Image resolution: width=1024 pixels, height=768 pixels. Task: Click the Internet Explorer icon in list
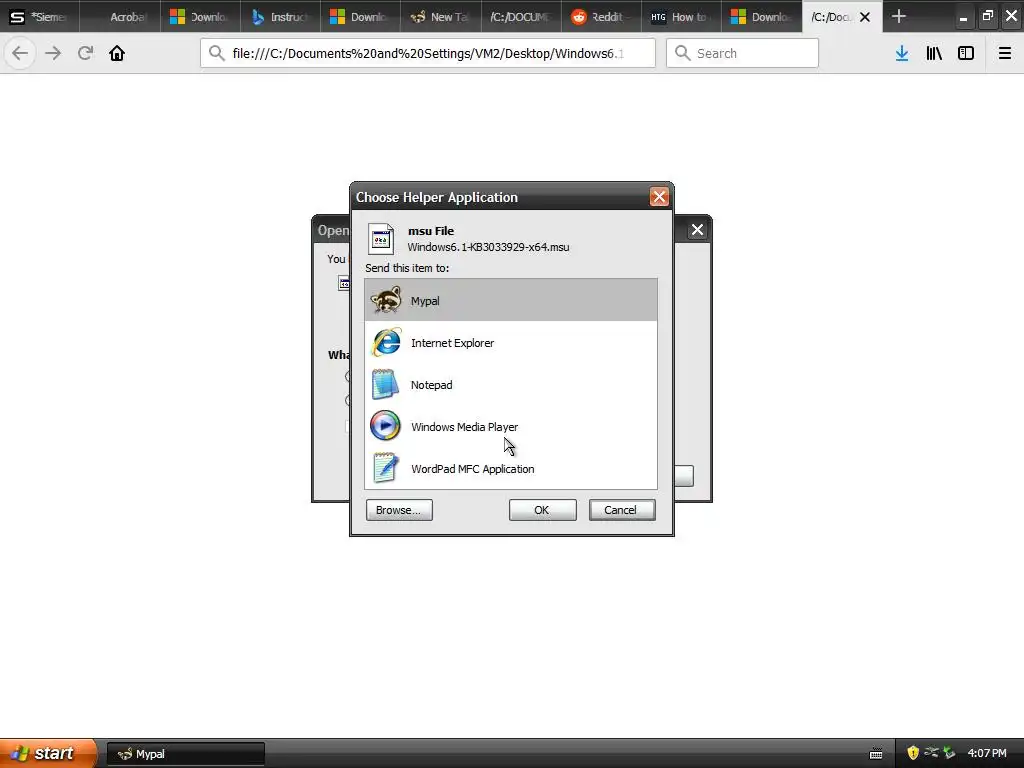click(x=386, y=342)
